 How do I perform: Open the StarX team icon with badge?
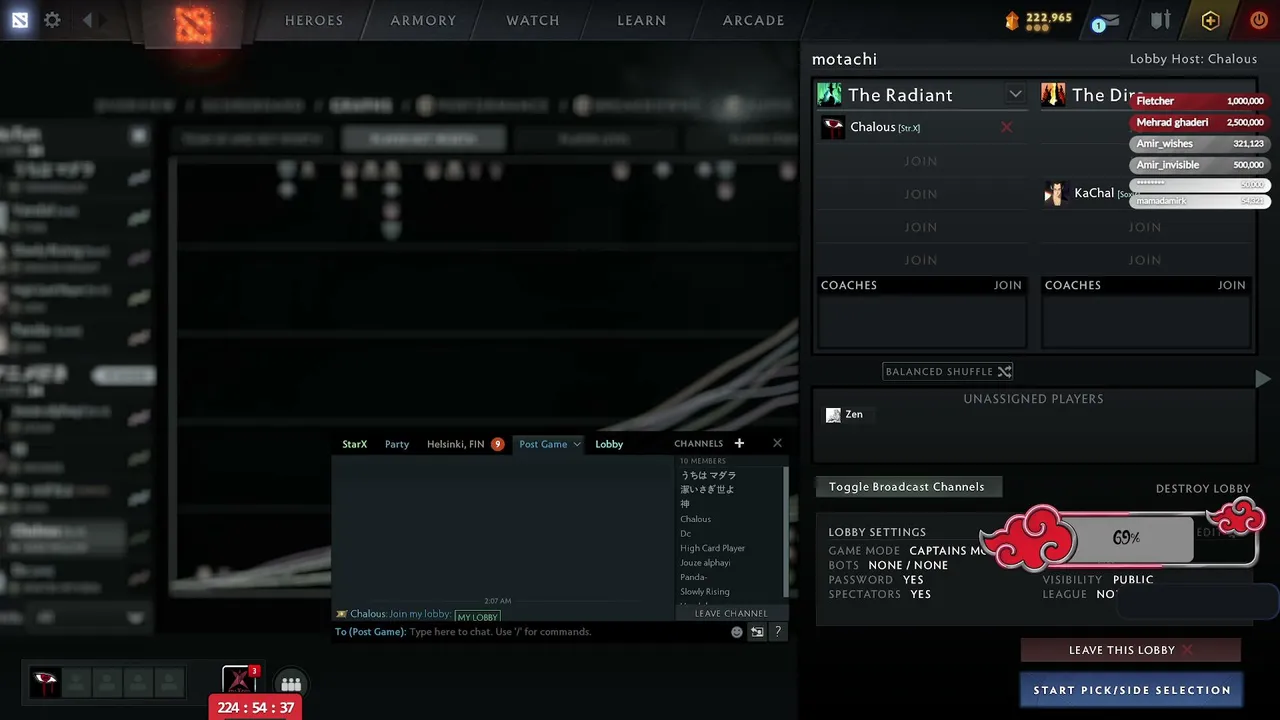[240, 681]
